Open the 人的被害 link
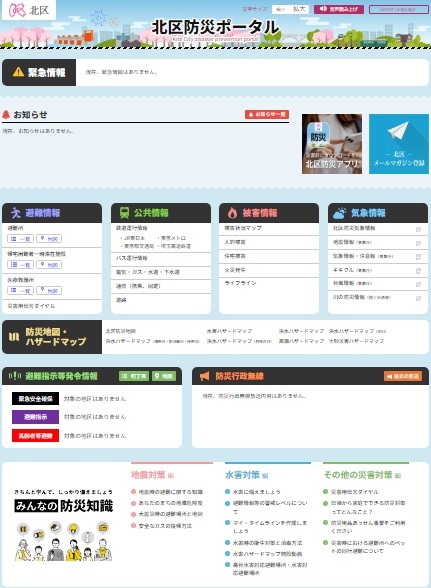Image resolution: width=431 pixels, height=588 pixels. click(235, 242)
